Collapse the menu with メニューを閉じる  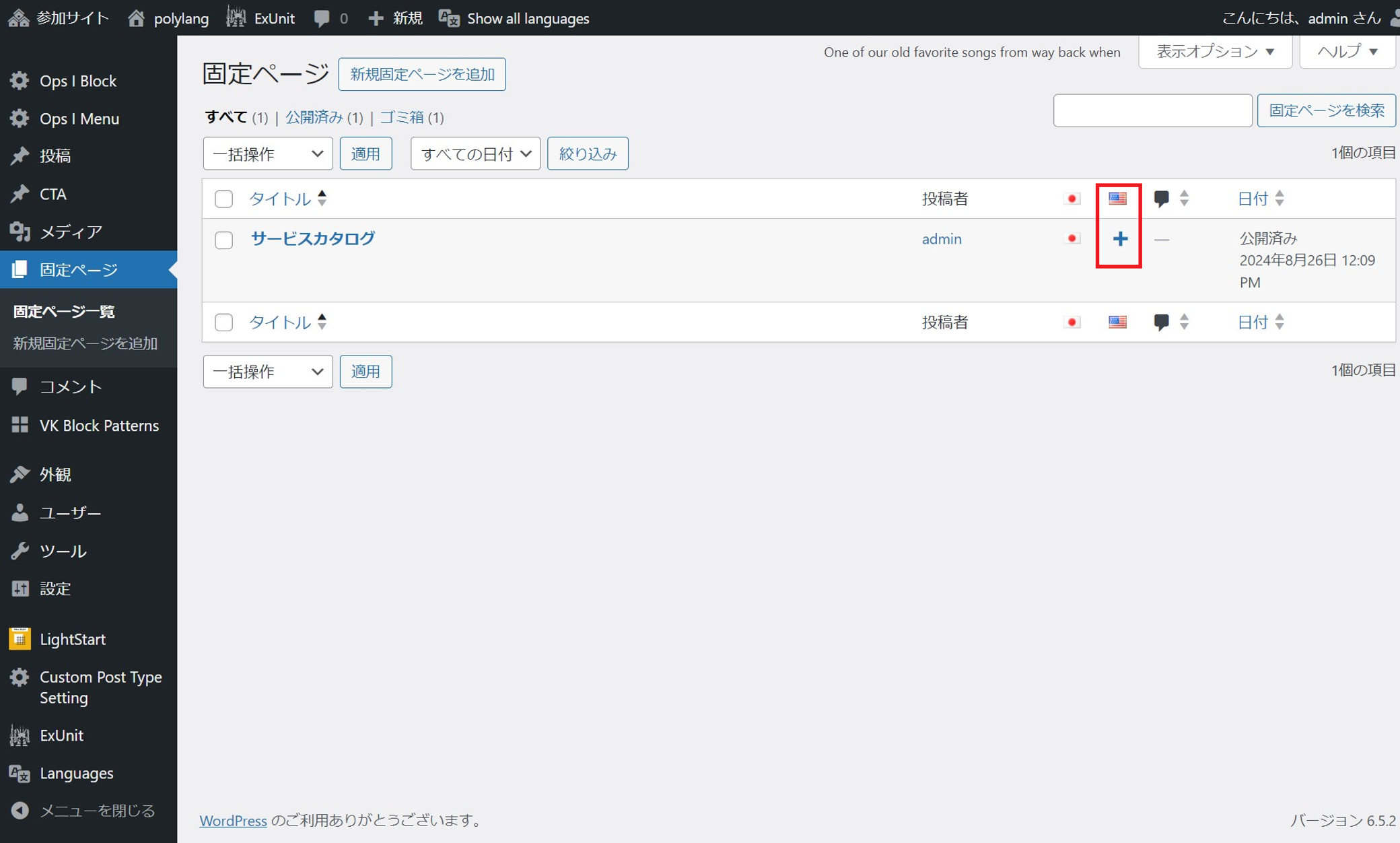tap(96, 811)
